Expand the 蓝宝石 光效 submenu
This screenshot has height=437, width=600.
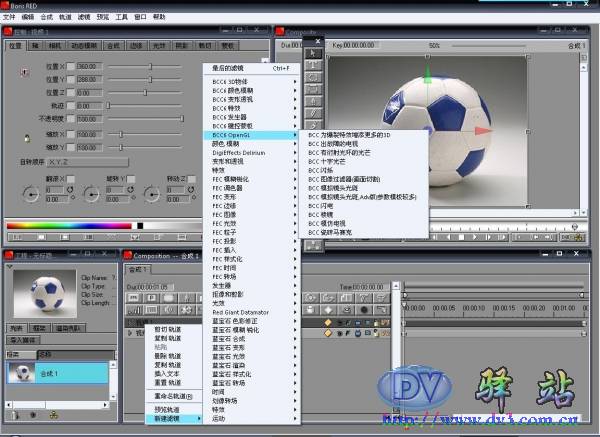pyautogui.click(x=252, y=357)
